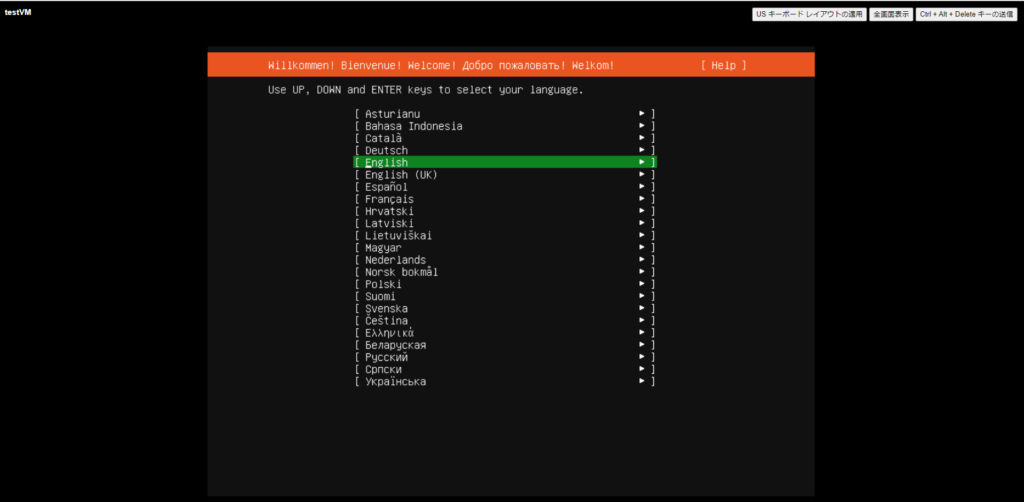Select Suomi language

[x=505, y=296]
